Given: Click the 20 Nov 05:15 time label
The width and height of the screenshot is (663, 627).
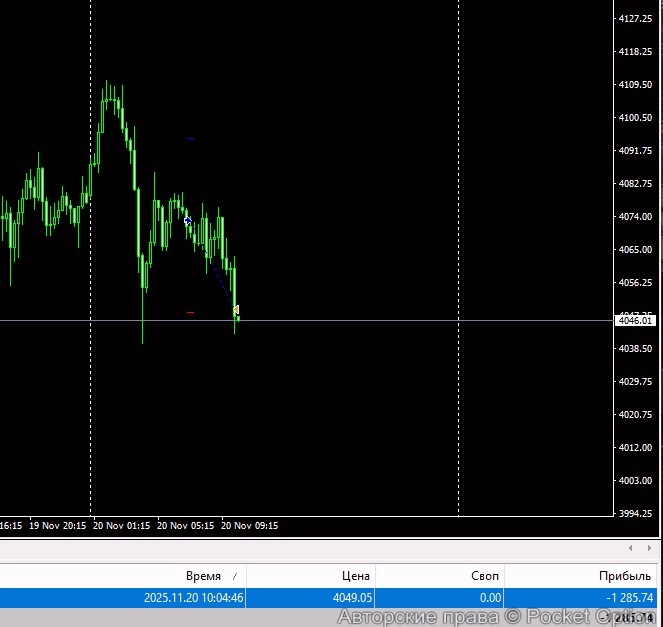Looking at the screenshot, I should pyautogui.click(x=185, y=526).
